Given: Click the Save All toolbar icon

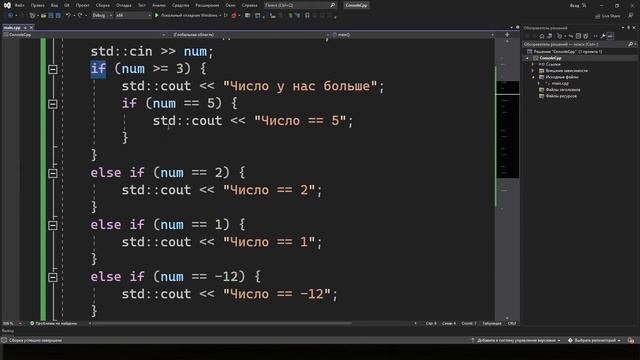Looking at the screenshot, I should tap(58, 16).
